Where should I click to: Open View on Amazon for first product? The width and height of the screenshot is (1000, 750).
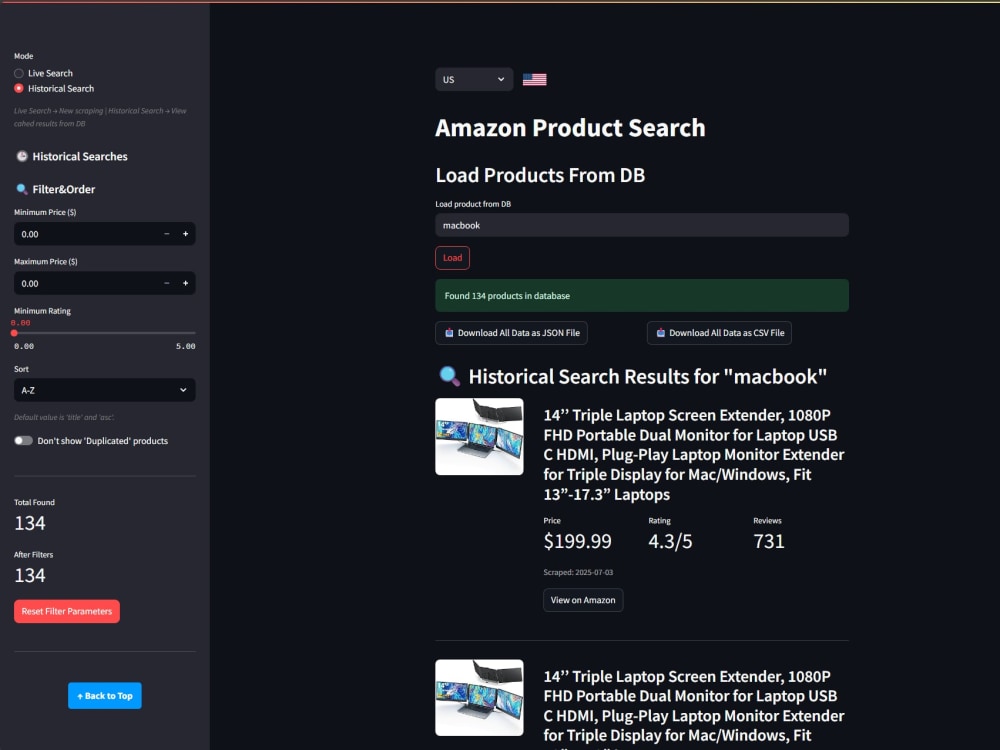coord(583,600)
